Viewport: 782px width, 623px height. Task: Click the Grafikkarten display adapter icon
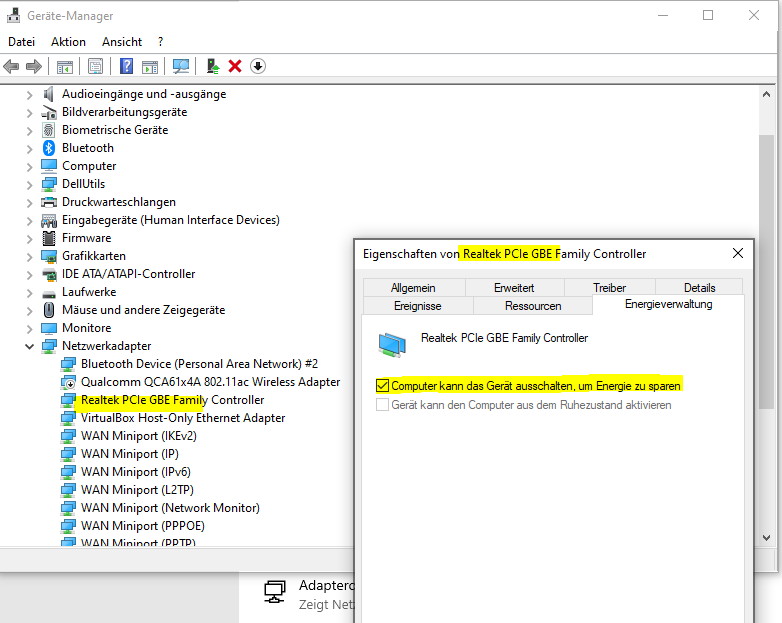49,256
